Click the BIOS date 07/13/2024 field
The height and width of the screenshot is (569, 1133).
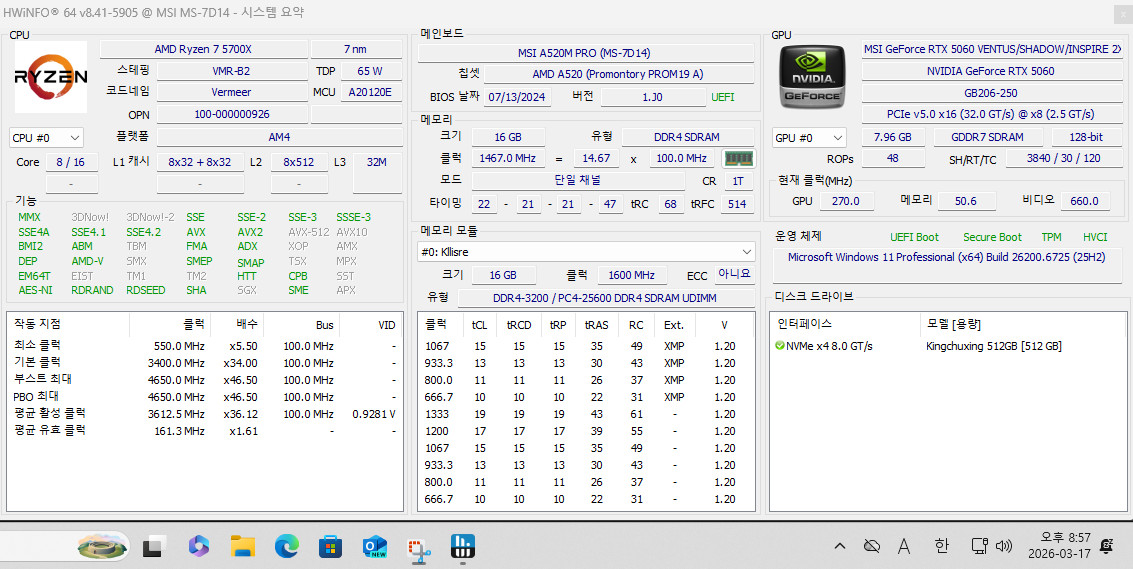point(516,97)
